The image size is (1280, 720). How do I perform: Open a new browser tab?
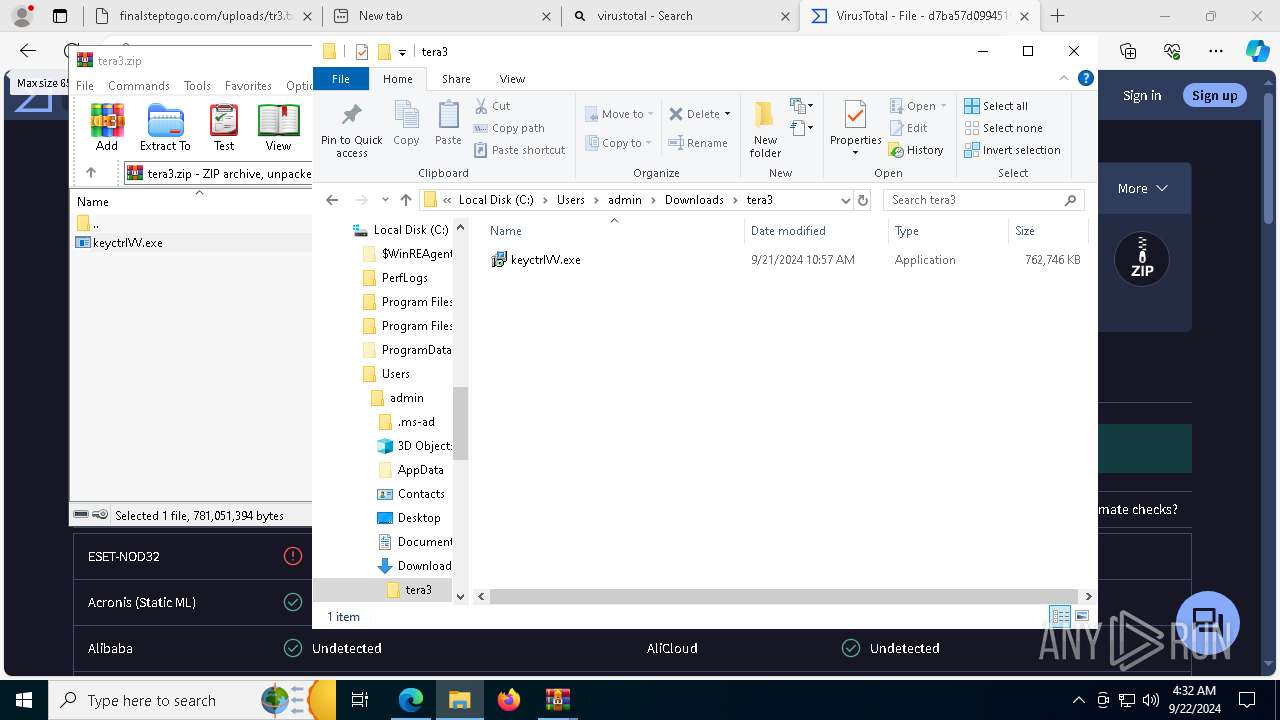(1057, 16)
